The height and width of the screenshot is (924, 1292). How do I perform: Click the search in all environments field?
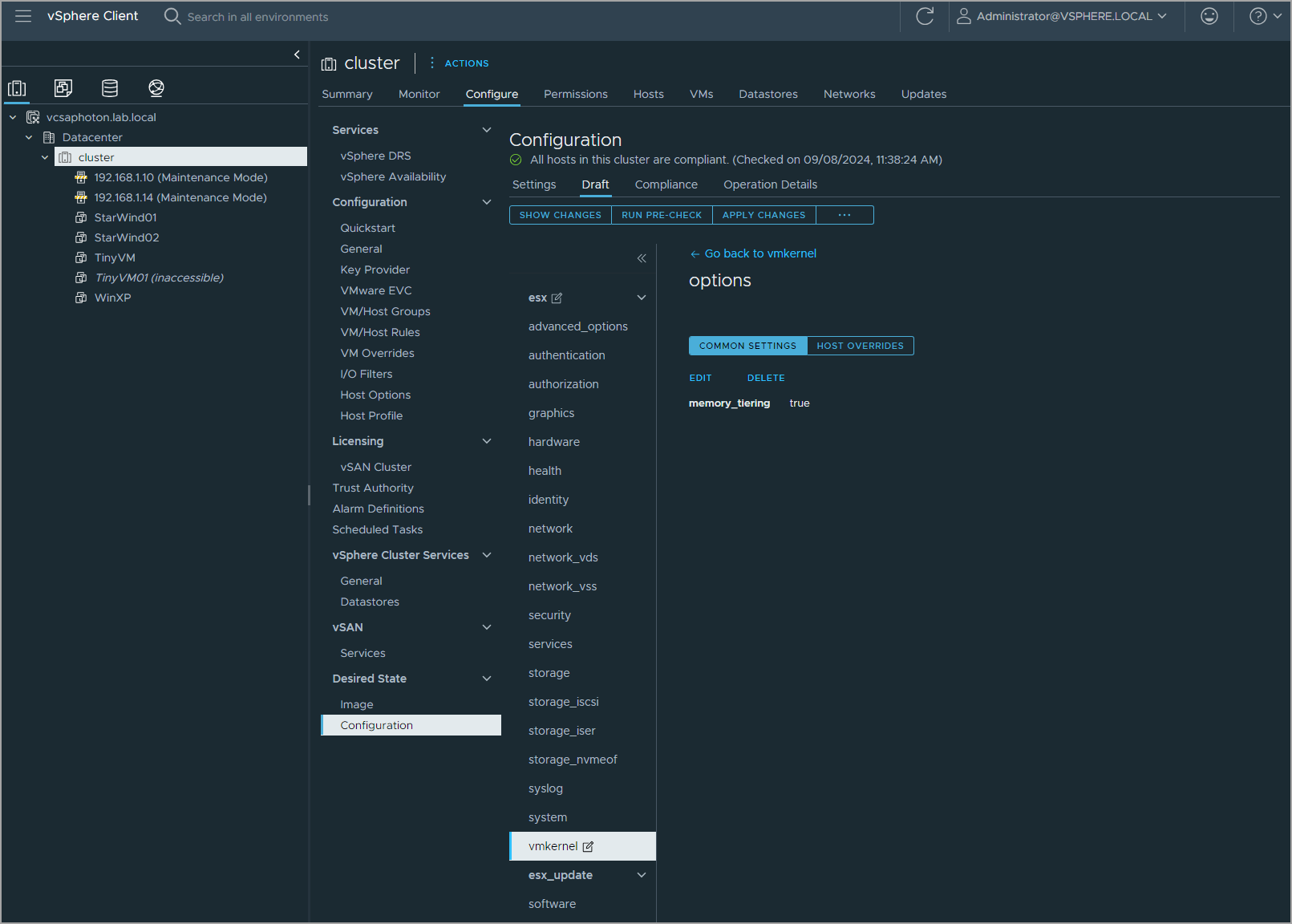[x=257, y=17]
